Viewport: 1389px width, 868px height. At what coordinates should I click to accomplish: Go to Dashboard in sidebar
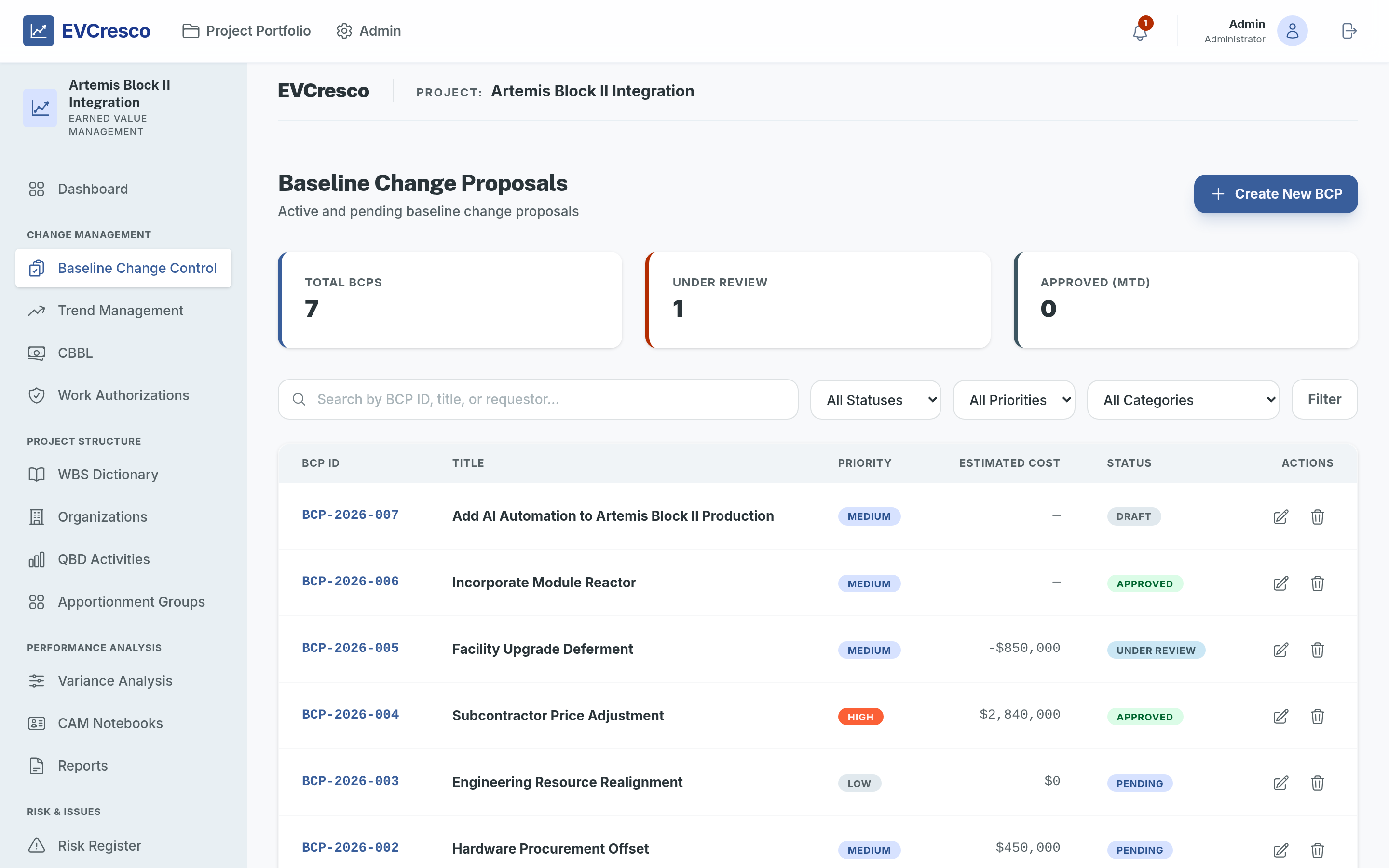(x=123, y=189)
